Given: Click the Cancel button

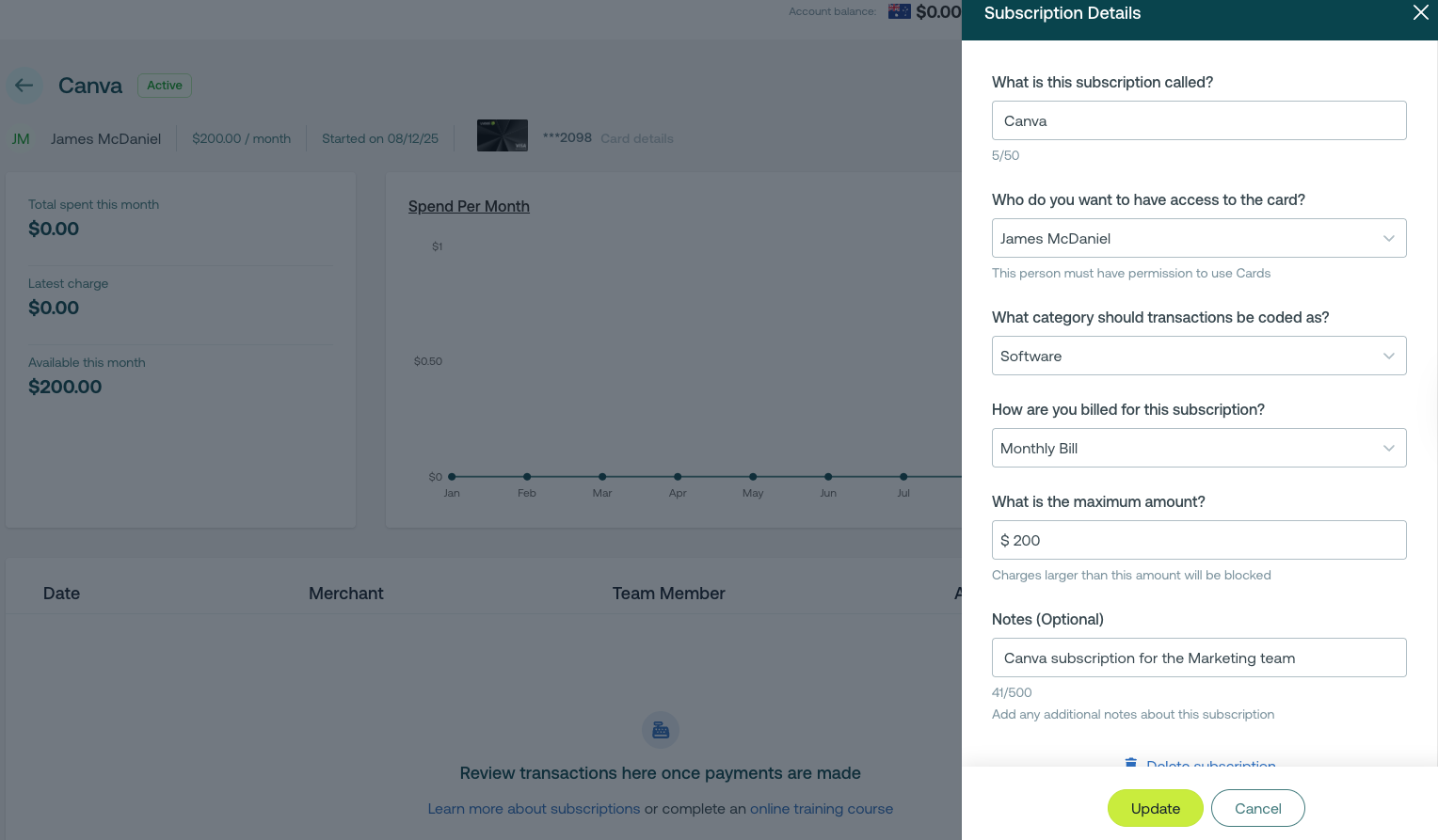Looking at the screenshot, I should click(1257, 808).
